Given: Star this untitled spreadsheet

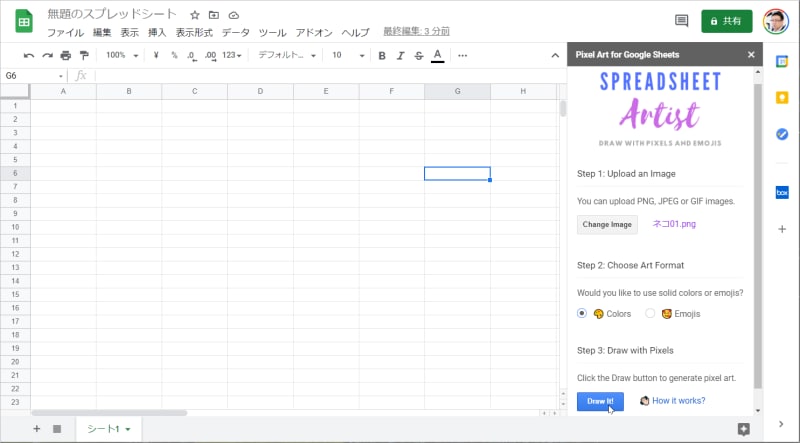Looking at the screenshot, I should point(195,15).
